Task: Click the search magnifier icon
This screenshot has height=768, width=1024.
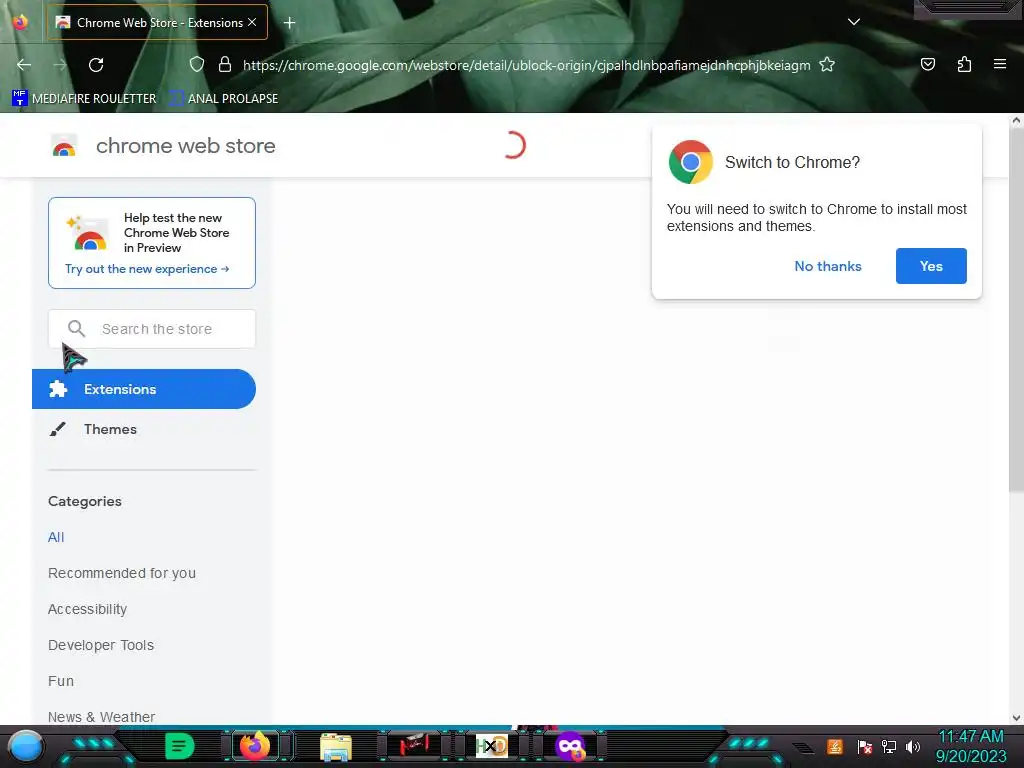Action: pyautogui.click(x=76, y=328)
